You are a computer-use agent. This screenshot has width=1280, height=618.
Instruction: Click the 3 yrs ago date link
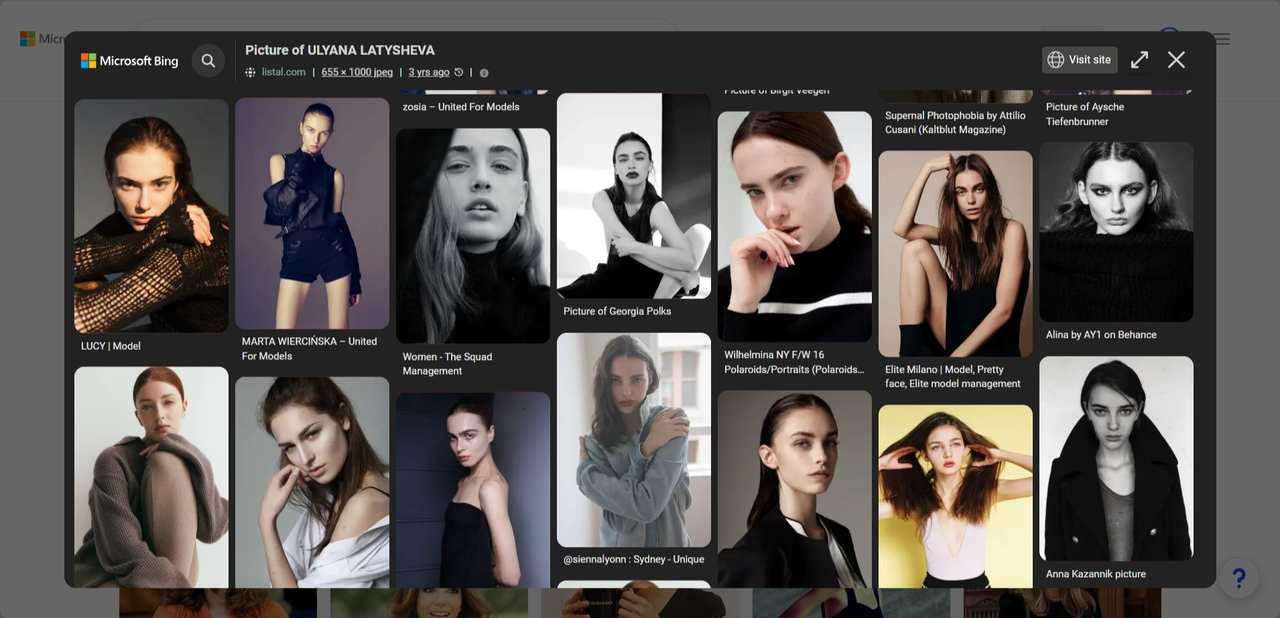[429, 72]
